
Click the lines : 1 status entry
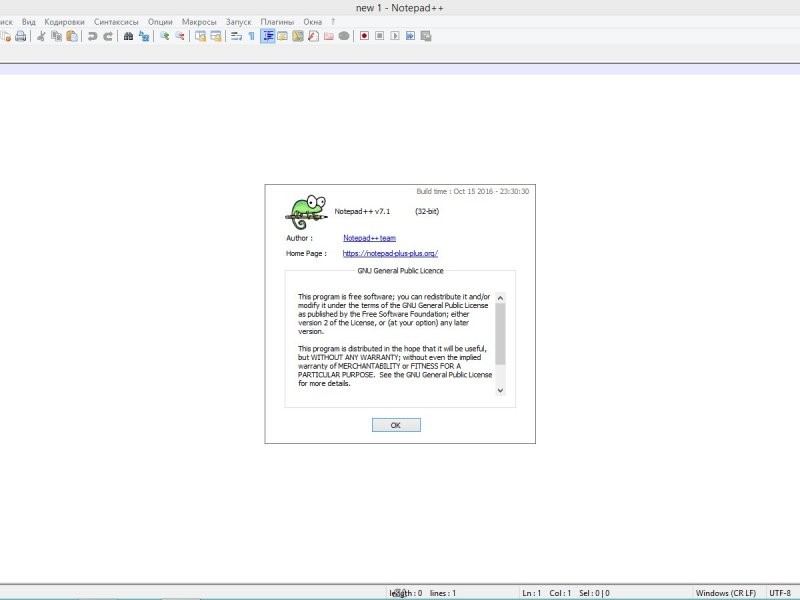(443, 593)
